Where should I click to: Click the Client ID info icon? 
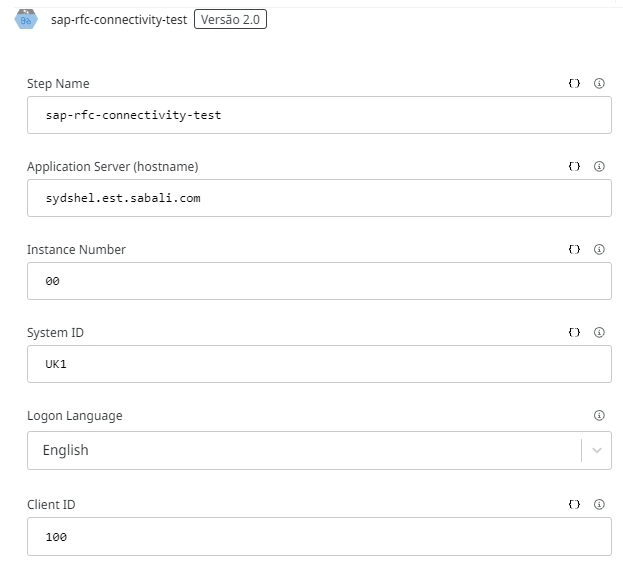pyautogui.click(x=599, y=505)
